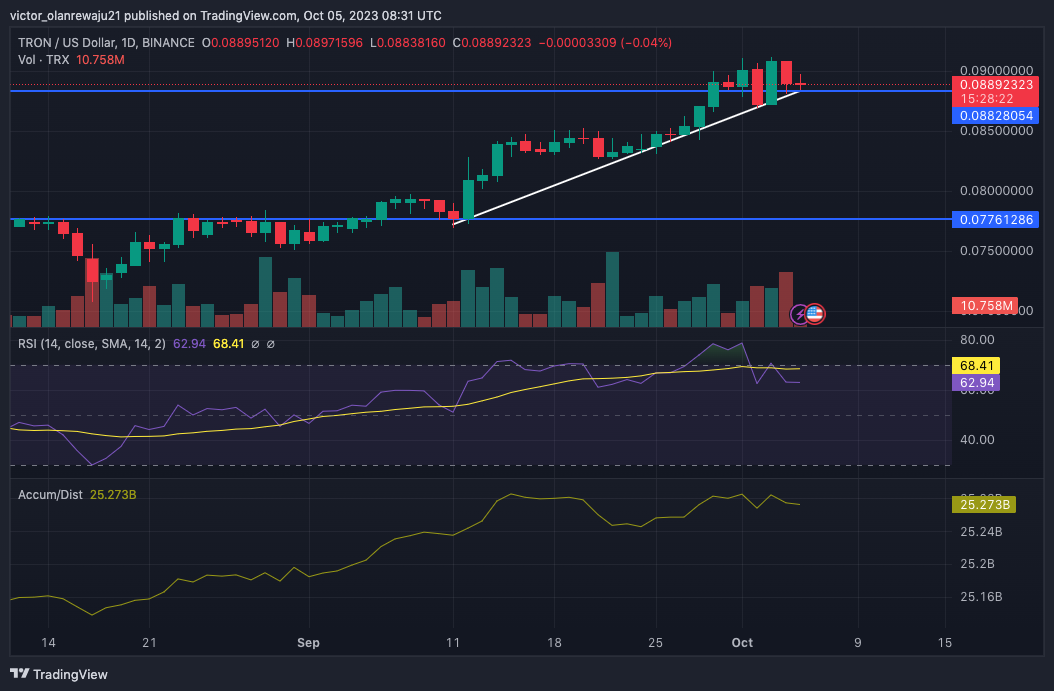Screen dimensions: 1054x691
Task: Click the volume value 10.758M in legend
Action: pos(100,60)
